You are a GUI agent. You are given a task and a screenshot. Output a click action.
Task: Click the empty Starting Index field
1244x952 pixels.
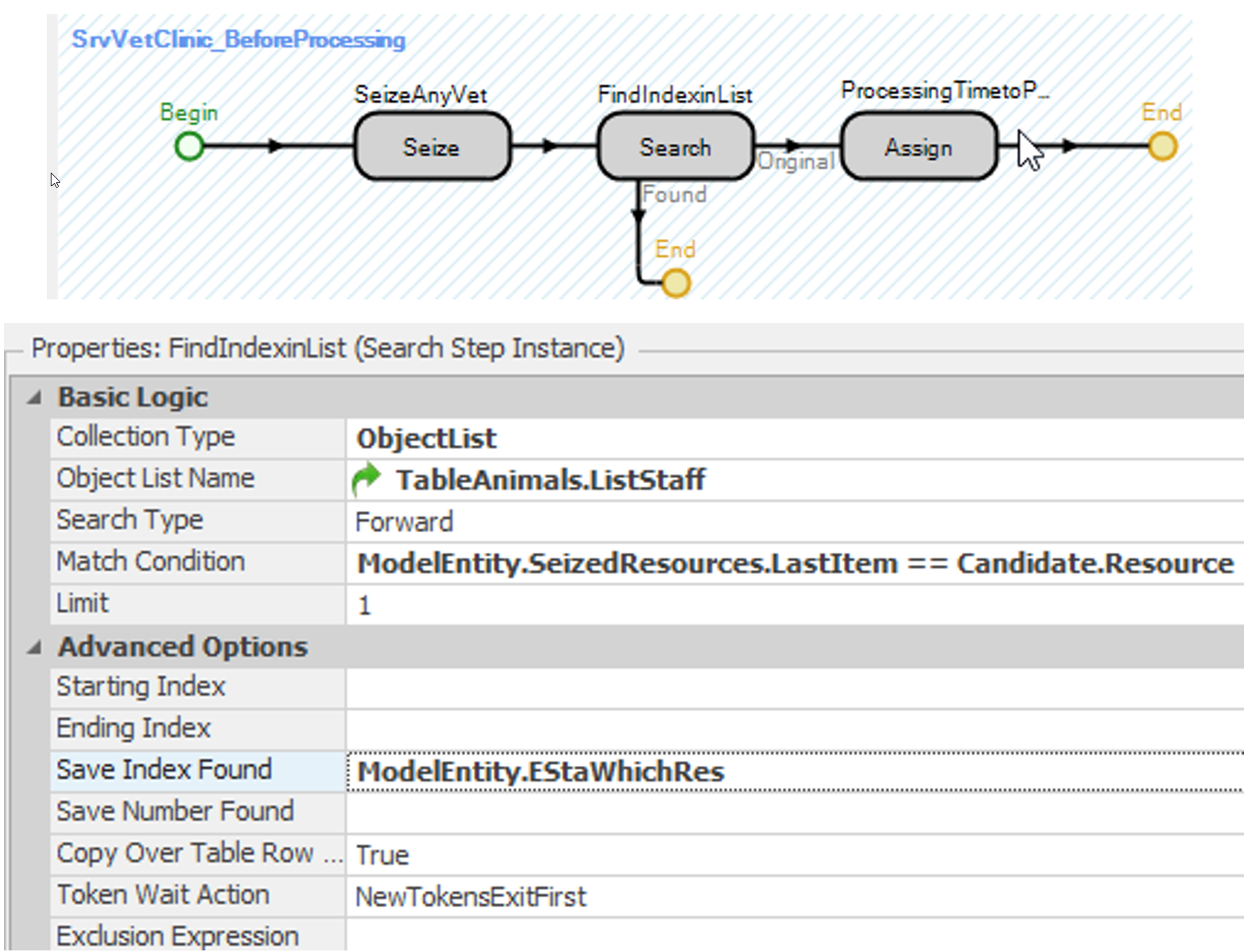(x=795, y=687)
